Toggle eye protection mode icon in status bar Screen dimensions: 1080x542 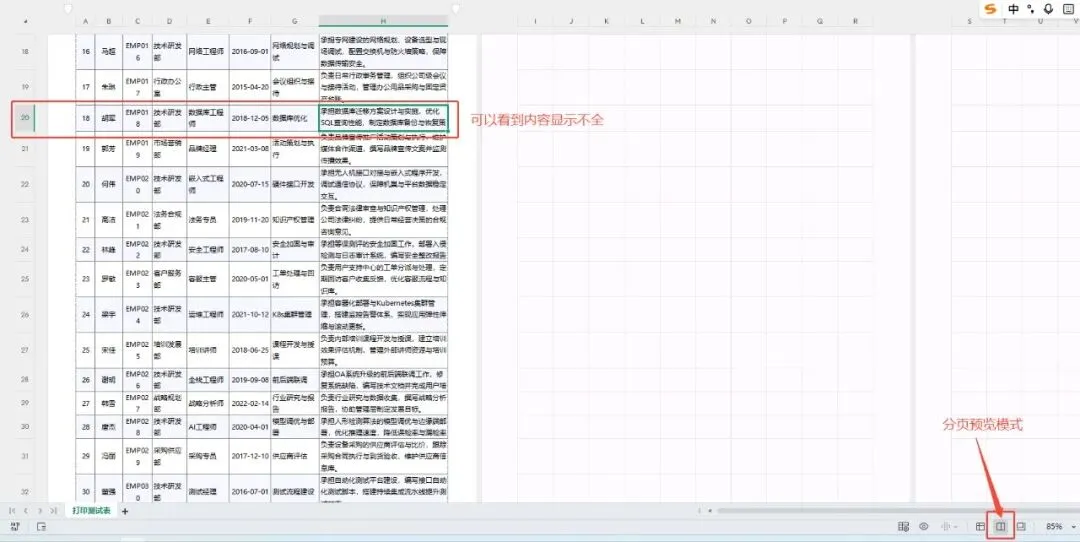[x=924, y=526]
